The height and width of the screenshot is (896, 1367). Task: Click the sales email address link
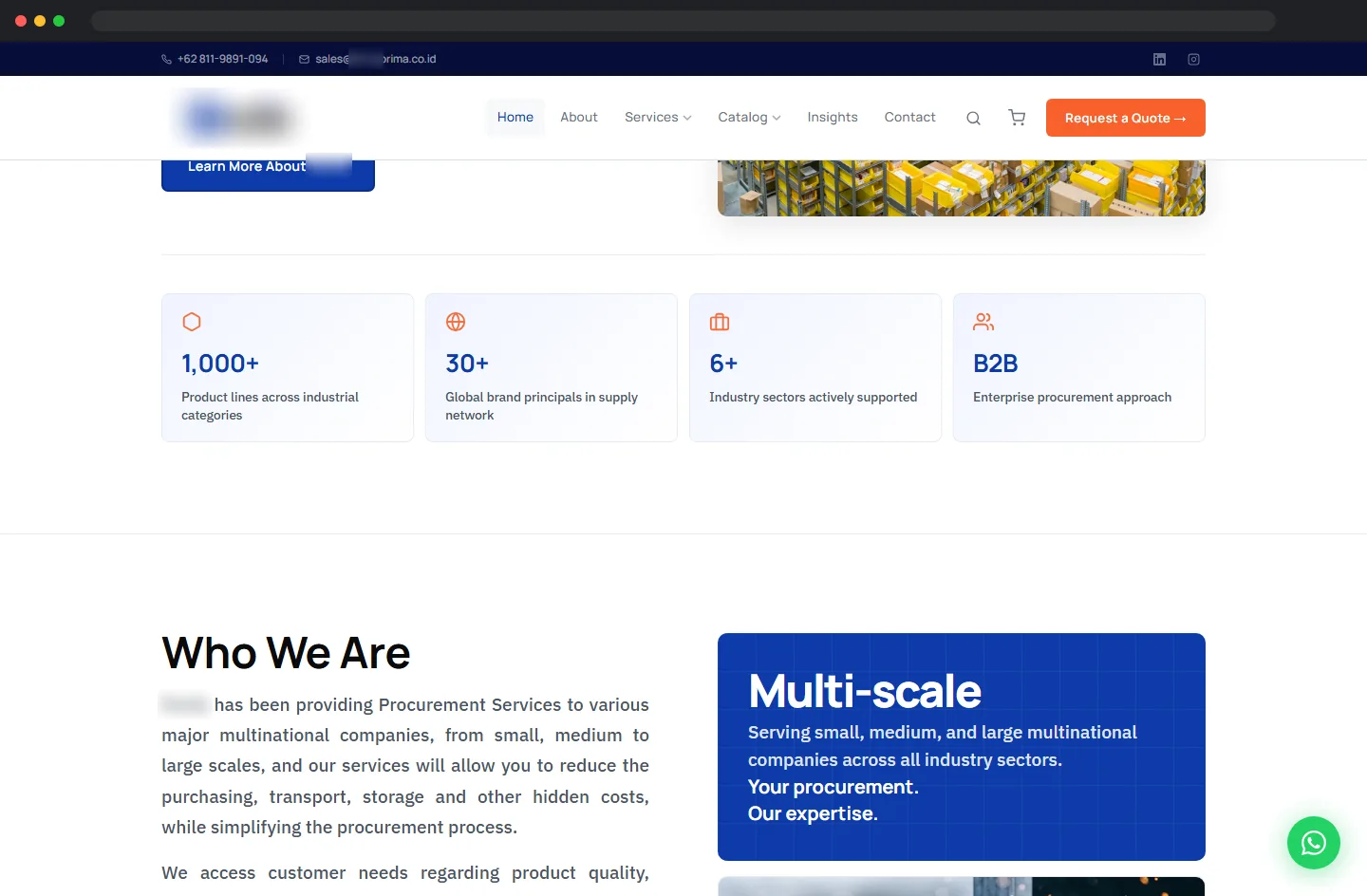[x=376, y=59]
